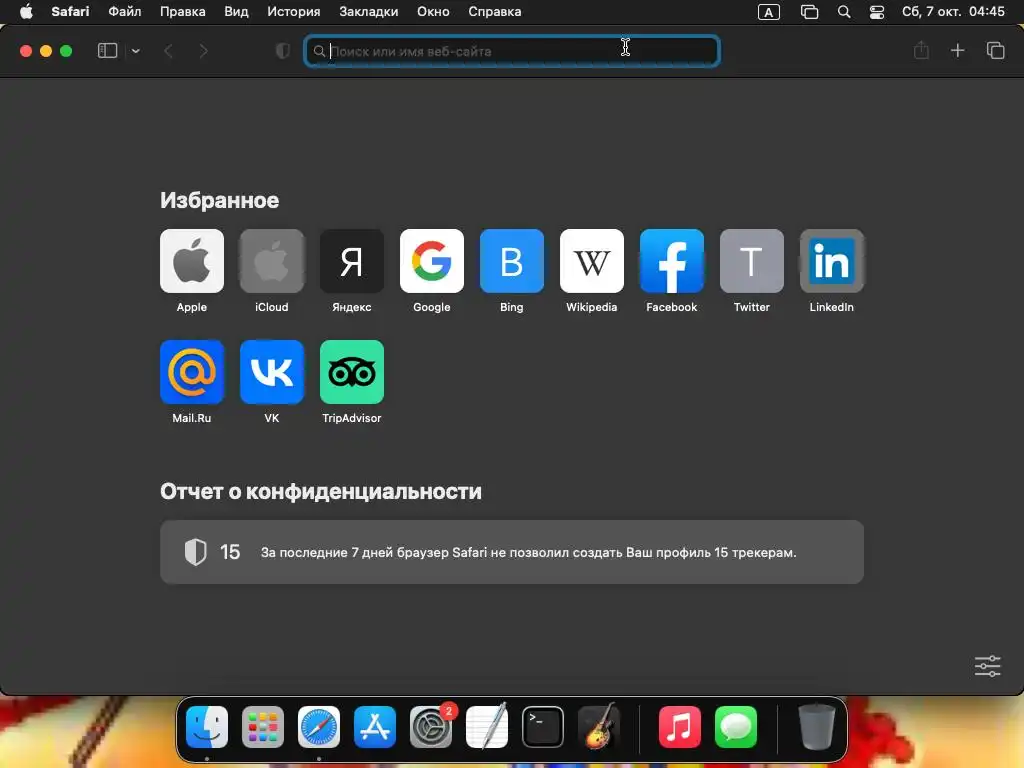1024x768 pixels.
Task: Open the Trash from the Dock
Action: click(816, 727)
